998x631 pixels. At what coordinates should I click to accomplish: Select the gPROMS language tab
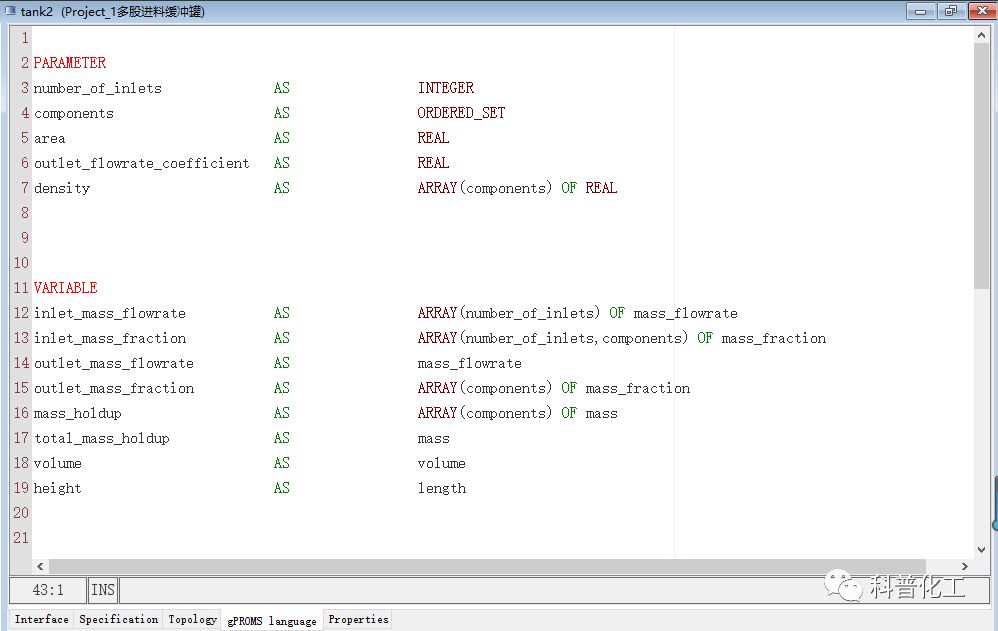point(272,621)
